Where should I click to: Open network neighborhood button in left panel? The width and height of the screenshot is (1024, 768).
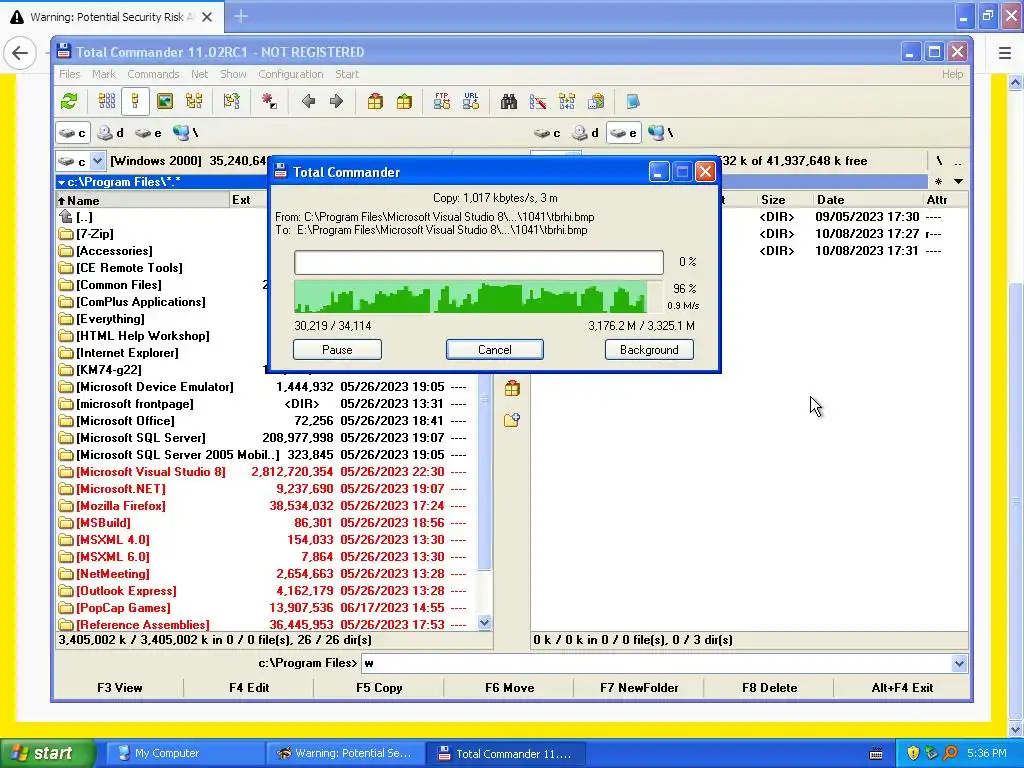click(x=185, y=133)
